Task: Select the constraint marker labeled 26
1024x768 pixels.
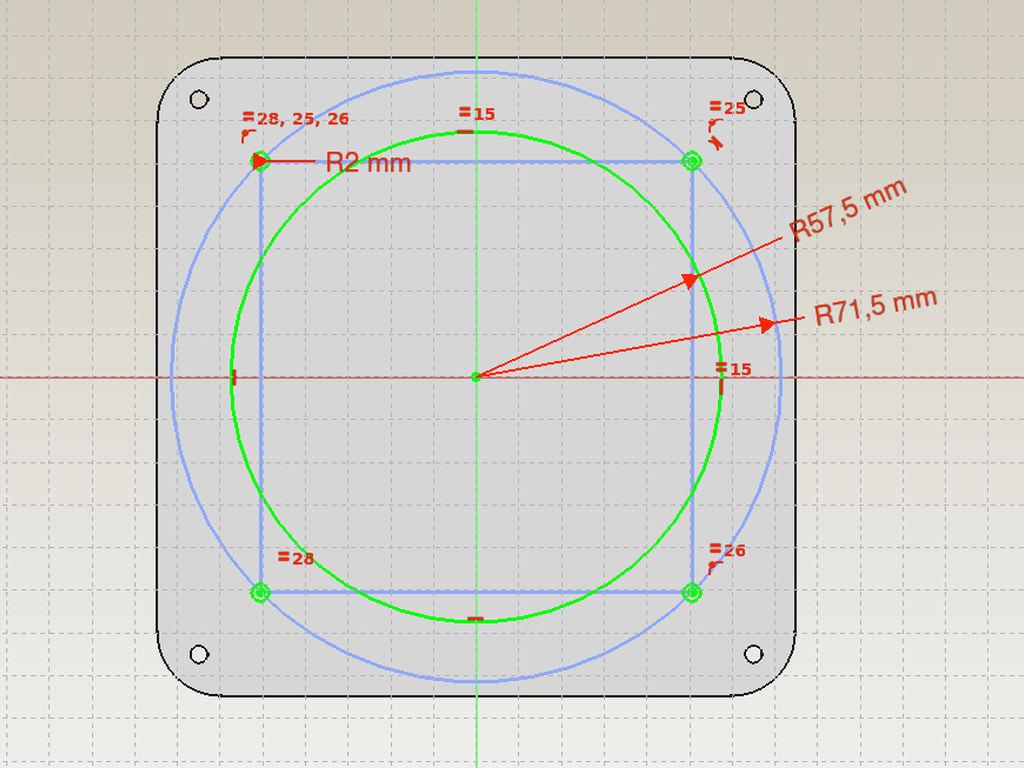Action: [729, 549]
